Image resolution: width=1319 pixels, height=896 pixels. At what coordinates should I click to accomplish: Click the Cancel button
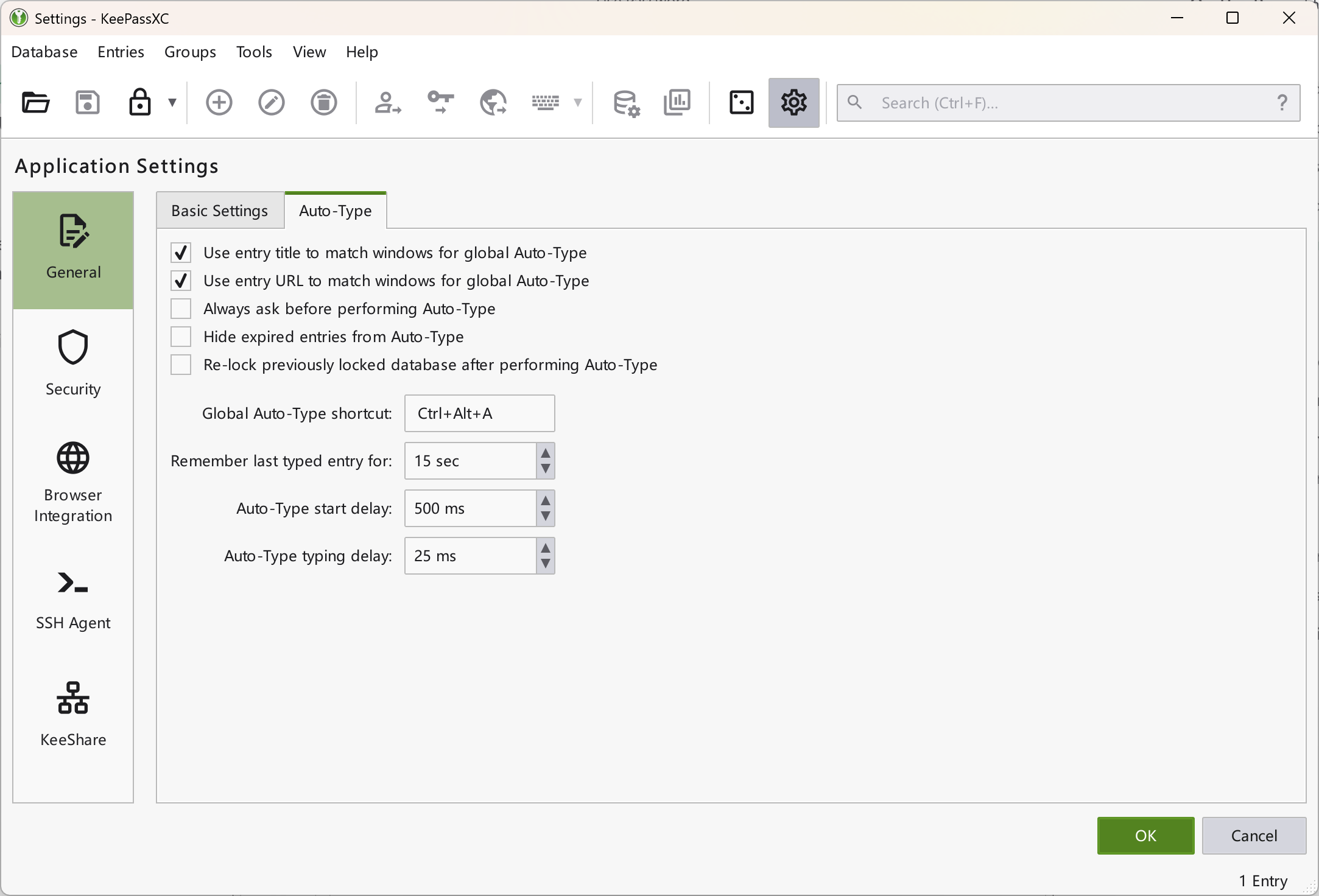tap(1254, 836)
